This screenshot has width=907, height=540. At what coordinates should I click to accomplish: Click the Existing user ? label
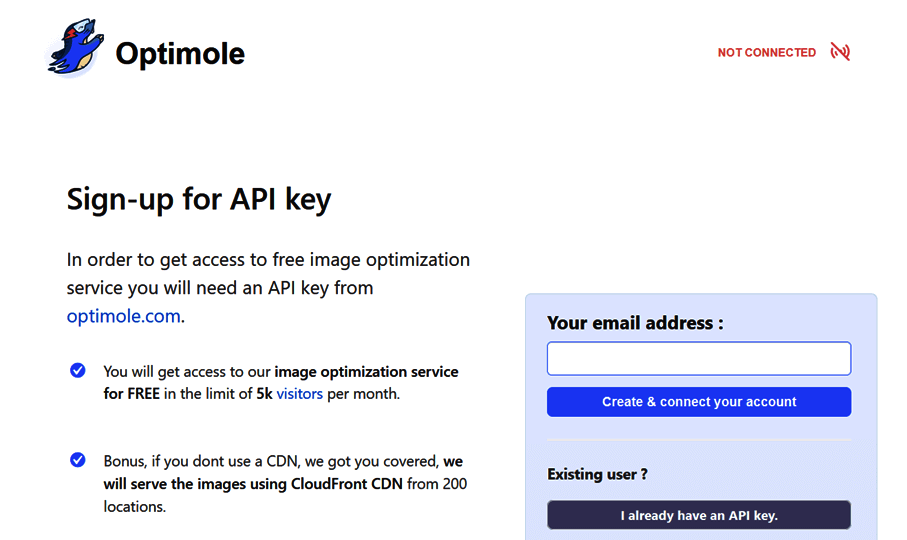[597, 474]
